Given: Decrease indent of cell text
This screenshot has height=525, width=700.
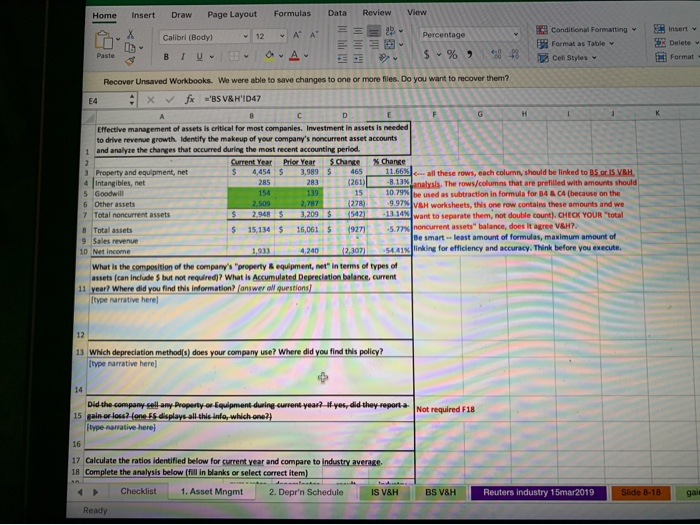Looking at the screenshot, I should coord(342,58).
